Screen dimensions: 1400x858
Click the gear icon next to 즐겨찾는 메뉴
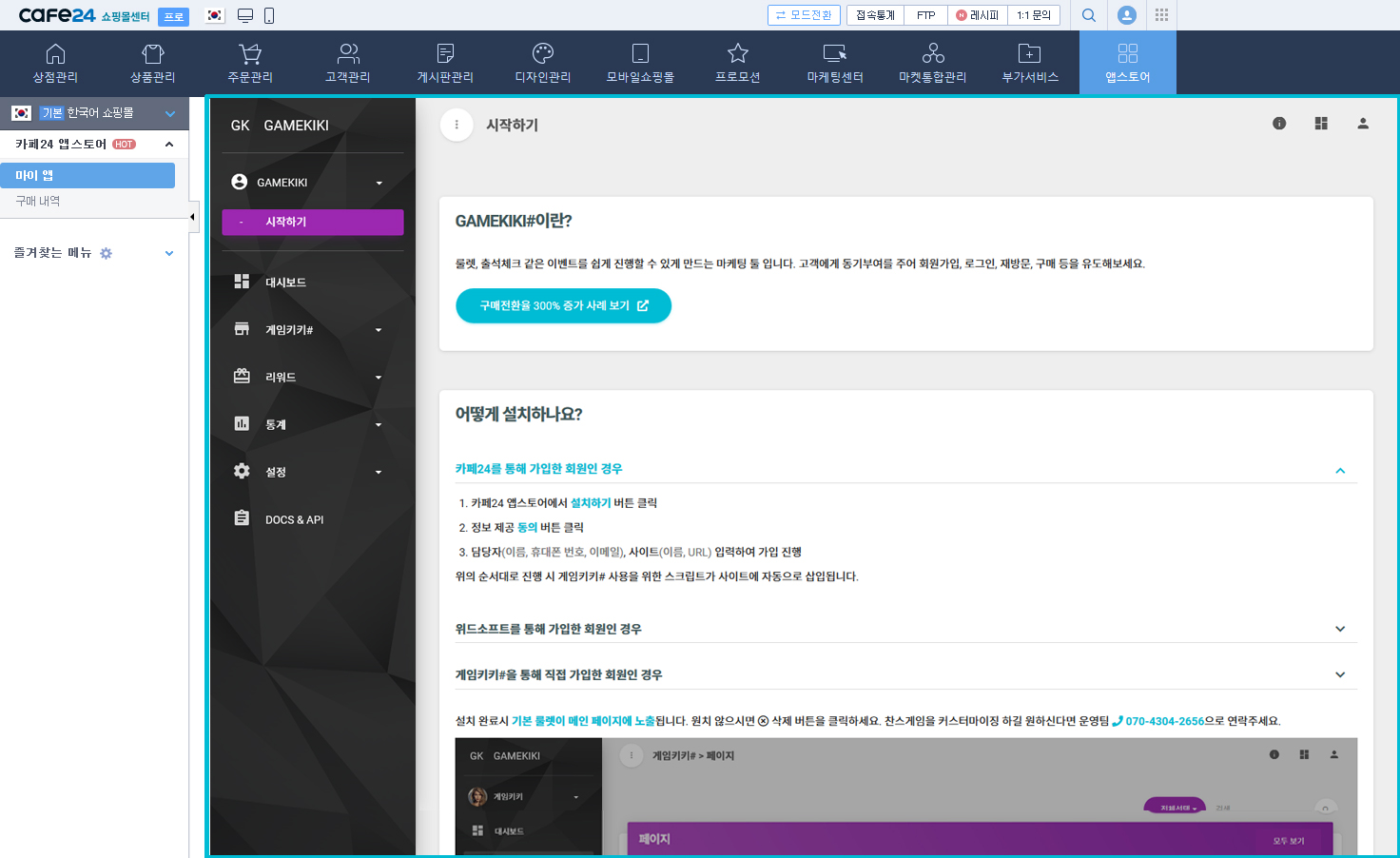(x=106, y=253)
